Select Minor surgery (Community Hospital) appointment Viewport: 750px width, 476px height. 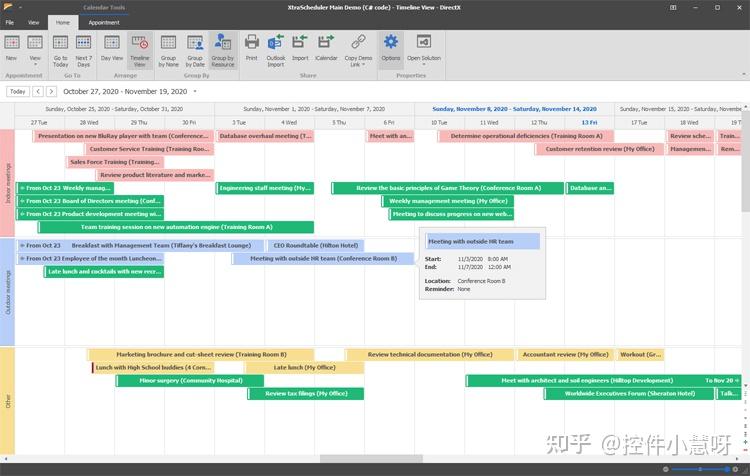pyautogui.click(x=190, y=380)
